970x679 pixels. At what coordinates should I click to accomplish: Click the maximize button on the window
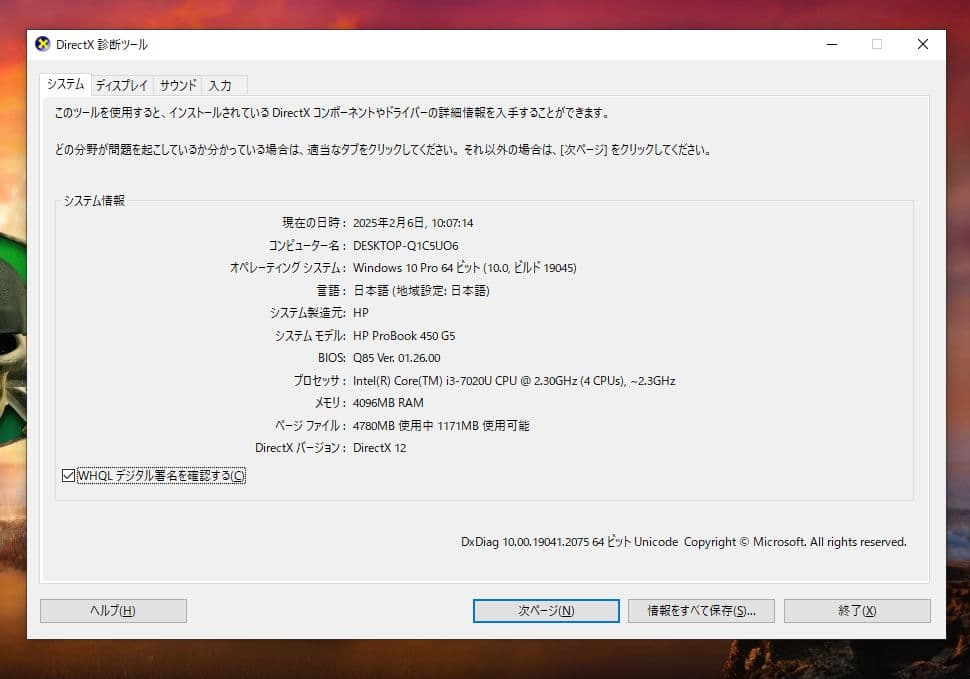tap(877, 44)
